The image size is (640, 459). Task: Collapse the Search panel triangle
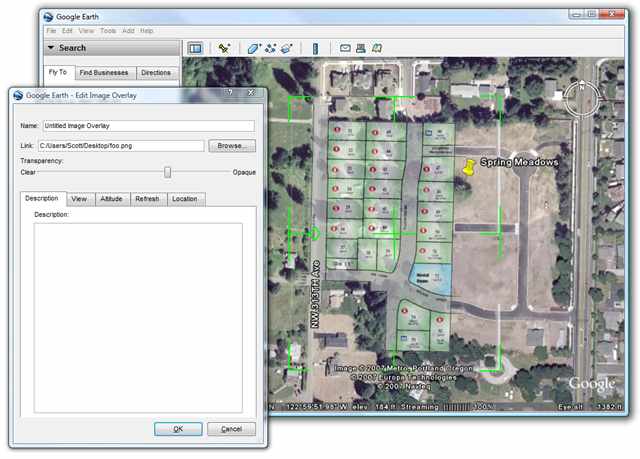(51, 48)
